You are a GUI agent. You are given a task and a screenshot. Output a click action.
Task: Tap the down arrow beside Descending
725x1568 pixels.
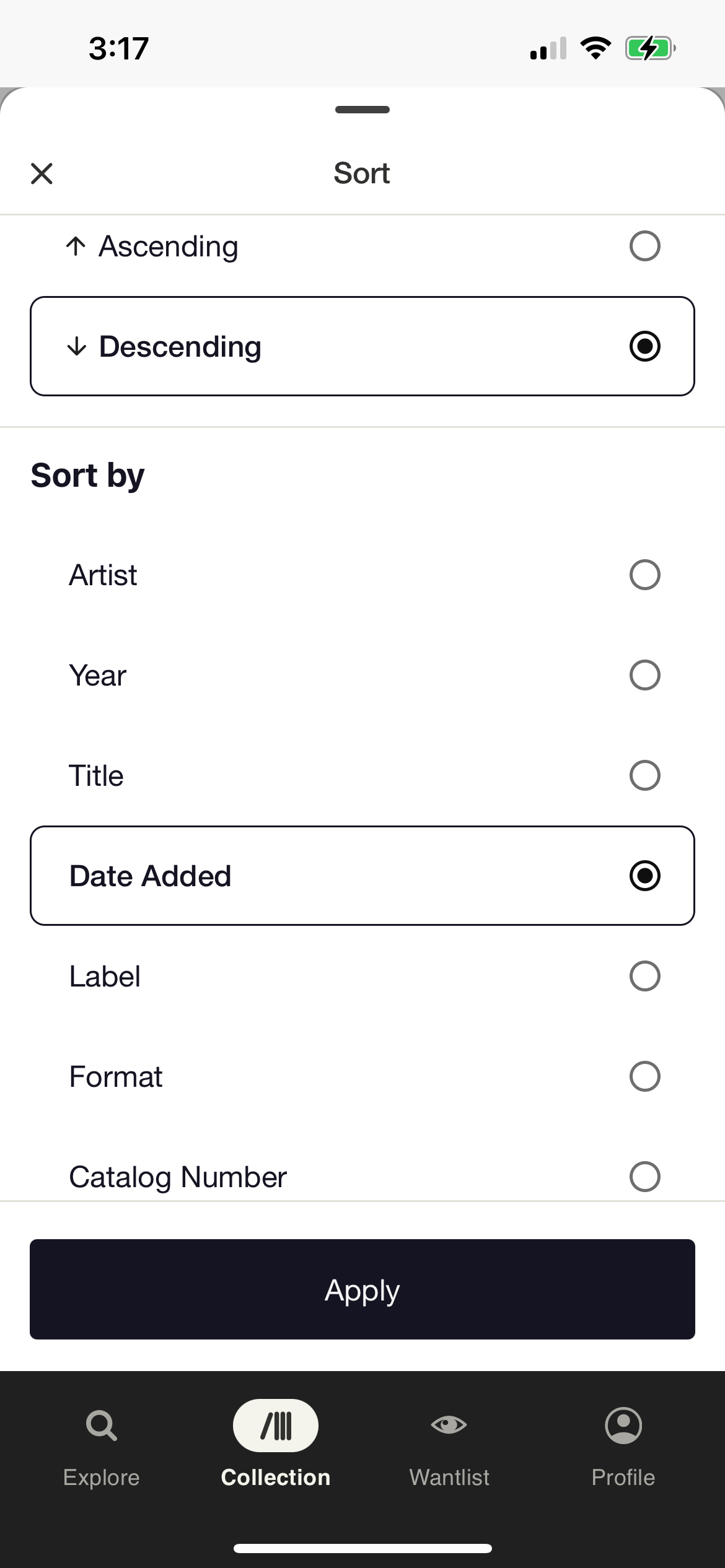(x=76, y=346)
